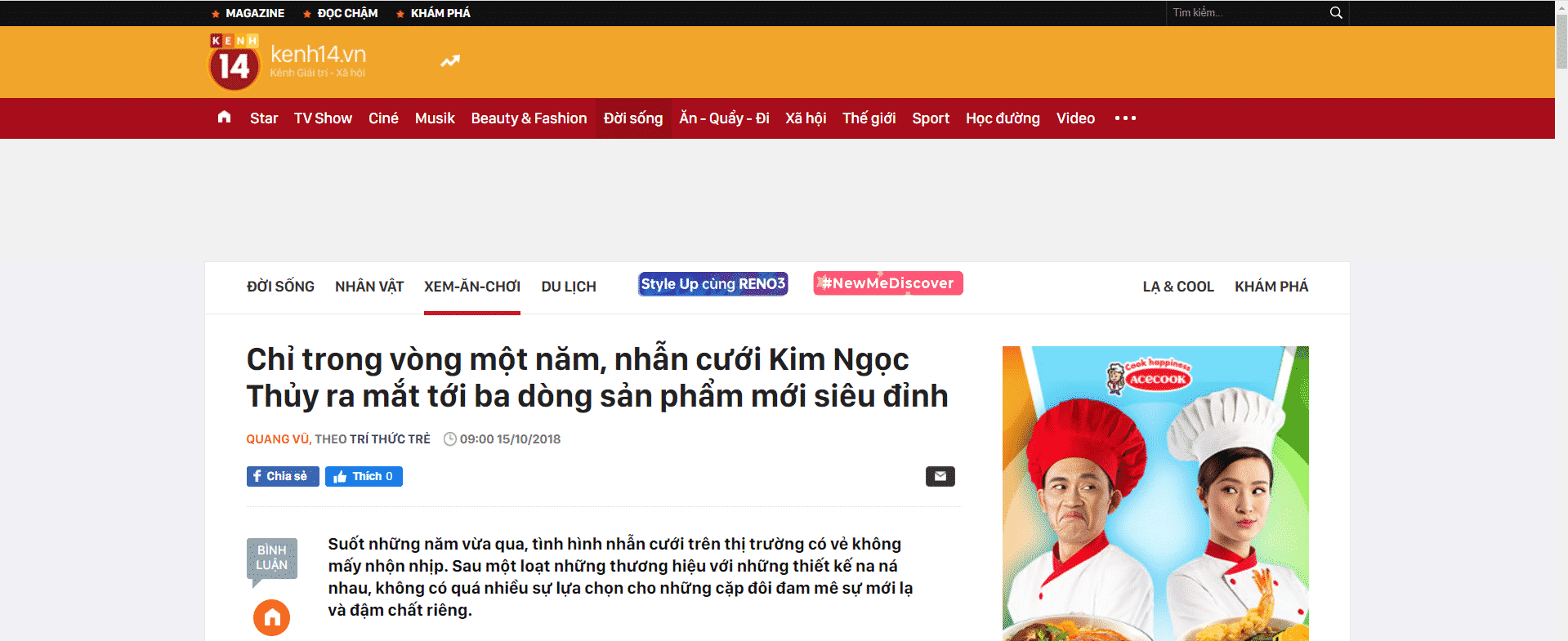Click the home icon in red navbar
1568x641 pixels.
click(225, 118)
